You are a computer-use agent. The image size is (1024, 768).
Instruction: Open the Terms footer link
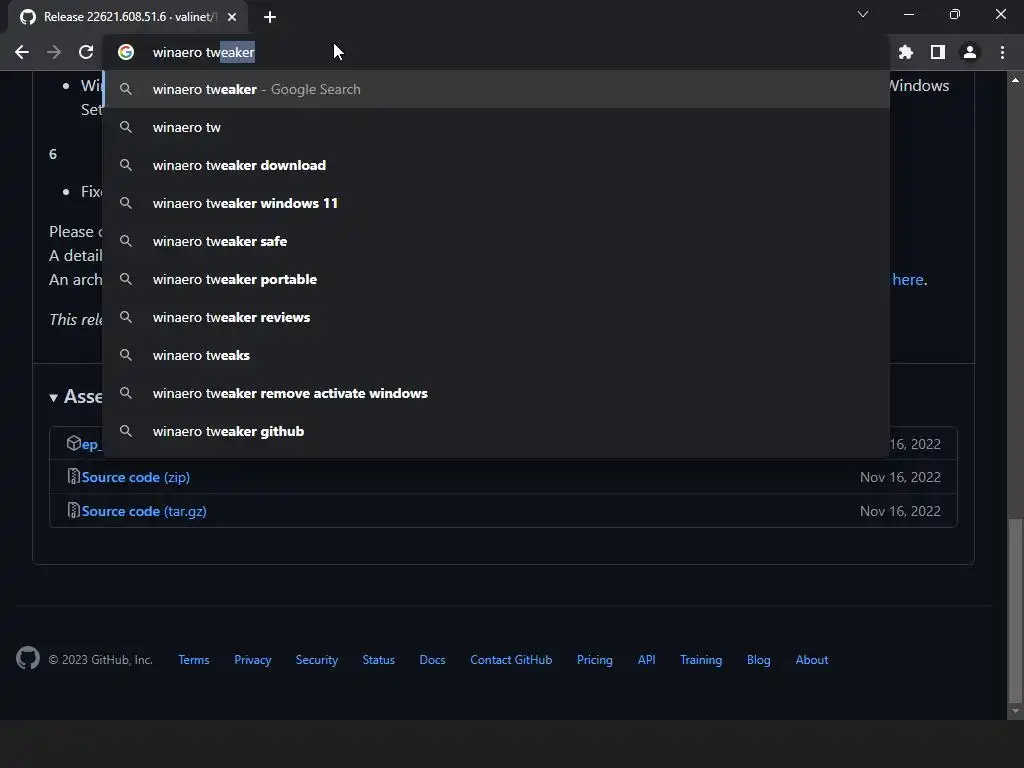pyautogui.click(x=194, y=660)
